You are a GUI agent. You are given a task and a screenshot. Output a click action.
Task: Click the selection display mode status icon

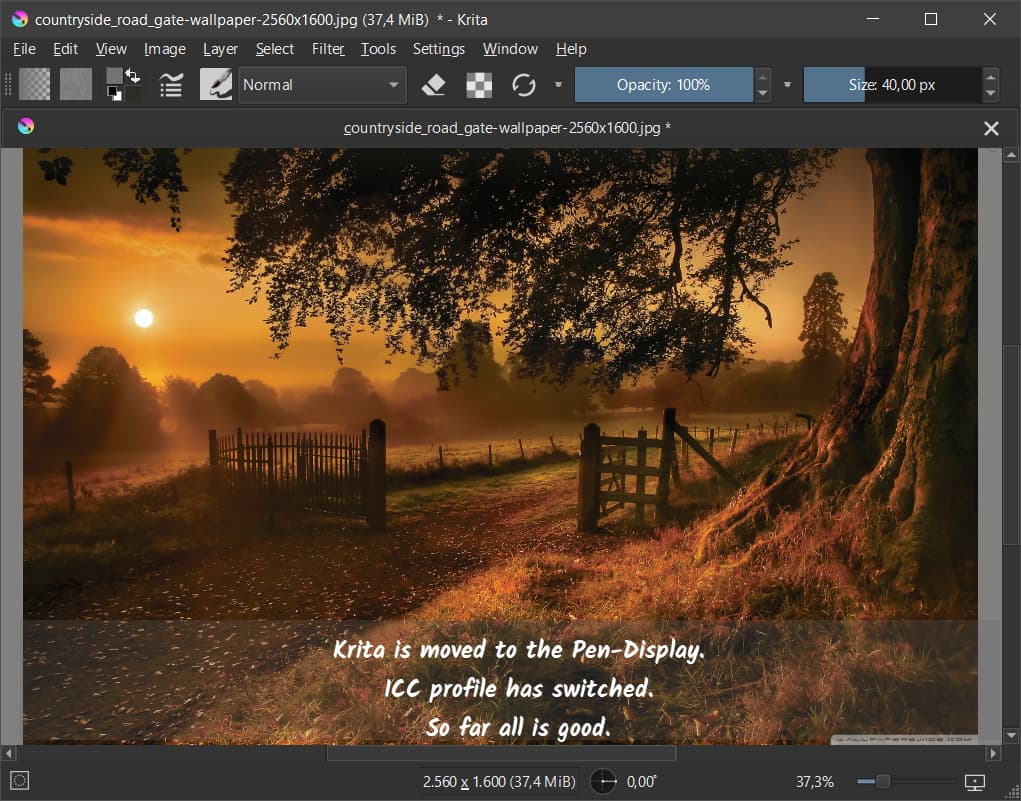pyautogui.click(x=21, y=781)
